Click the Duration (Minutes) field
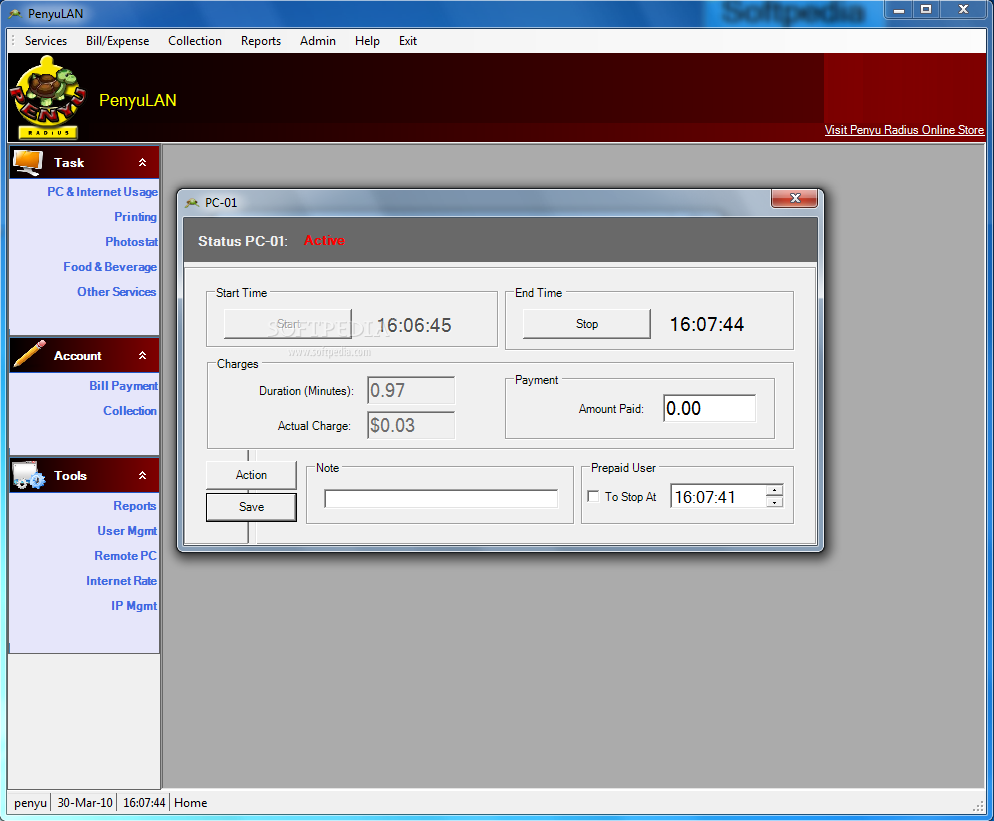This screenshot has height=821, width=994. (x=411, y=391)
